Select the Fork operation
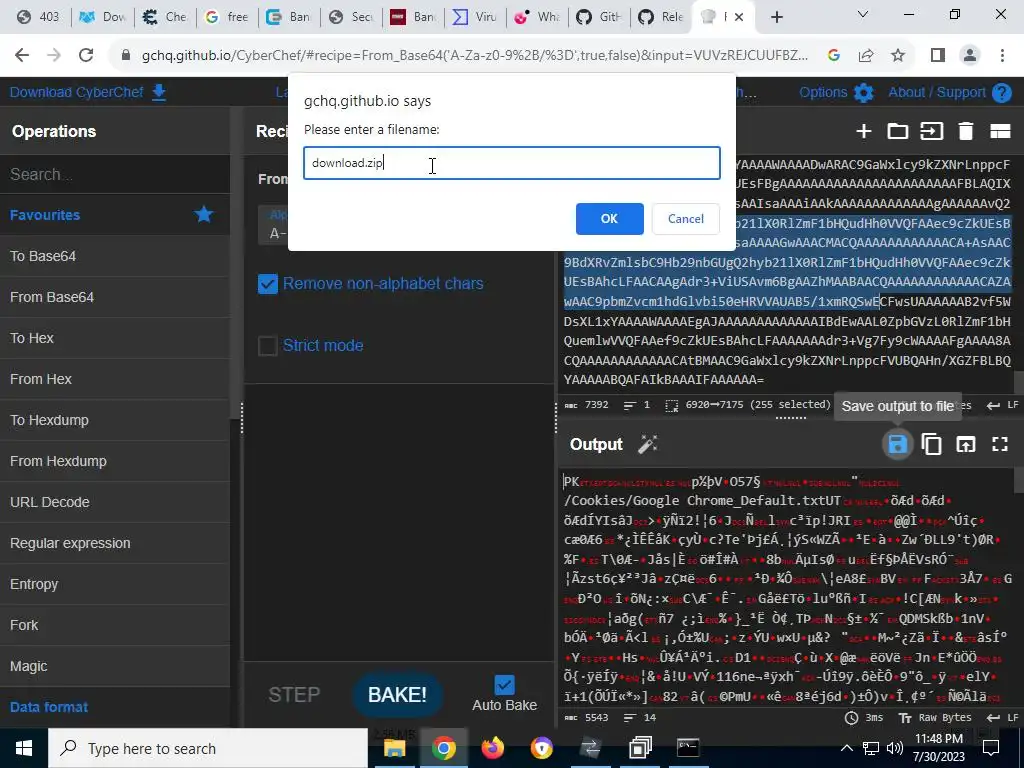Image resolution: width=1024 pixels, height=768 pixels. (115, 626)
